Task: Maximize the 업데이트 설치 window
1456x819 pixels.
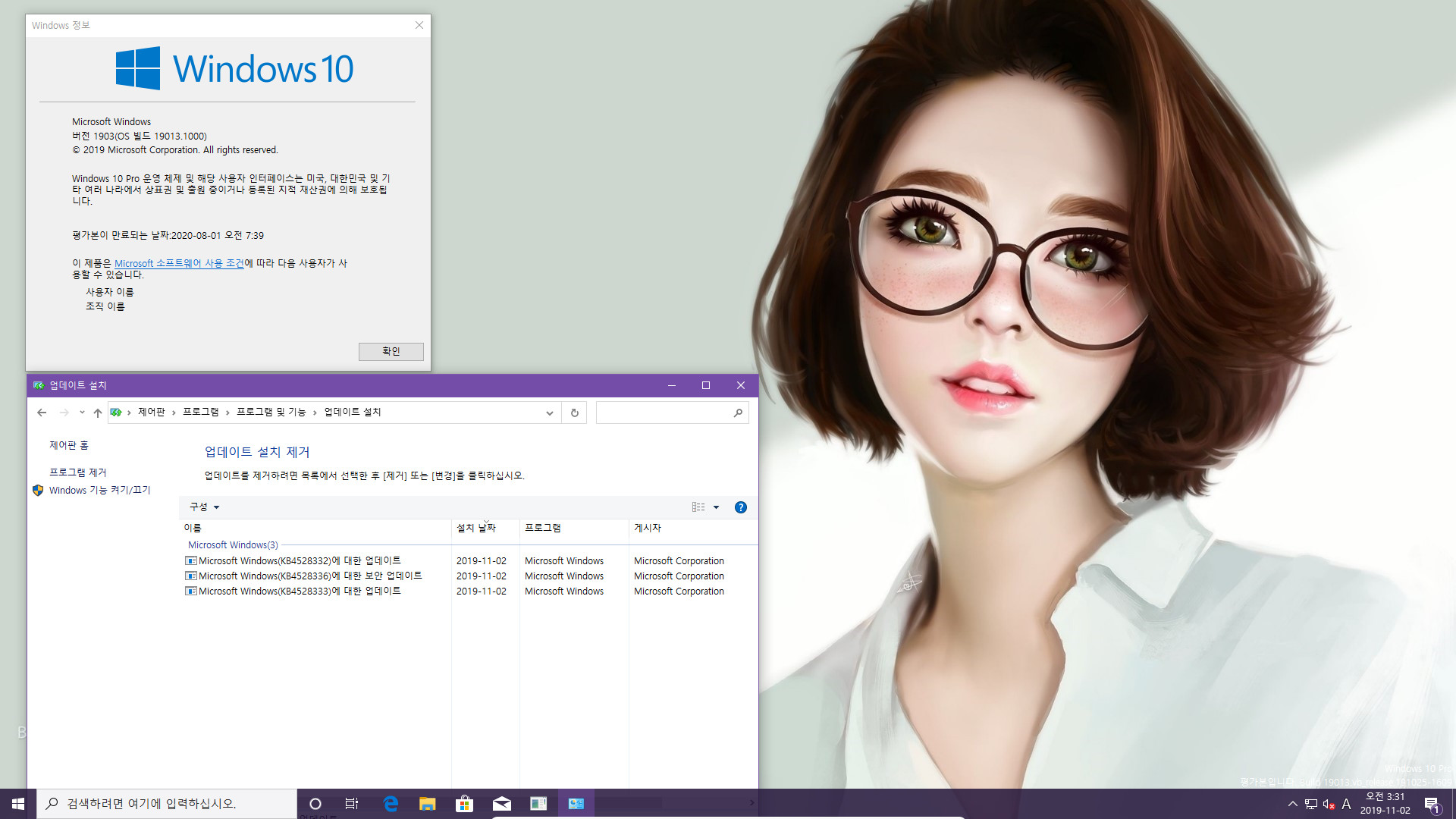Action: pos(706,385)
